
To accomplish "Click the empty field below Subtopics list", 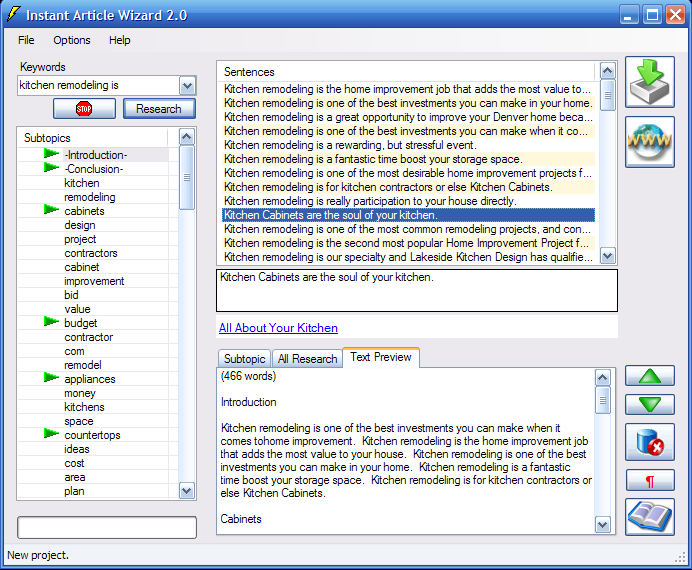I will [107, 527].
